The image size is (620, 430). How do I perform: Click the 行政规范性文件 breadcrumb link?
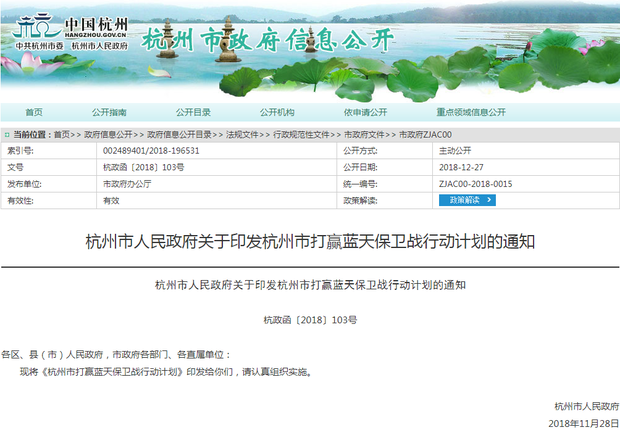(300, 134)
